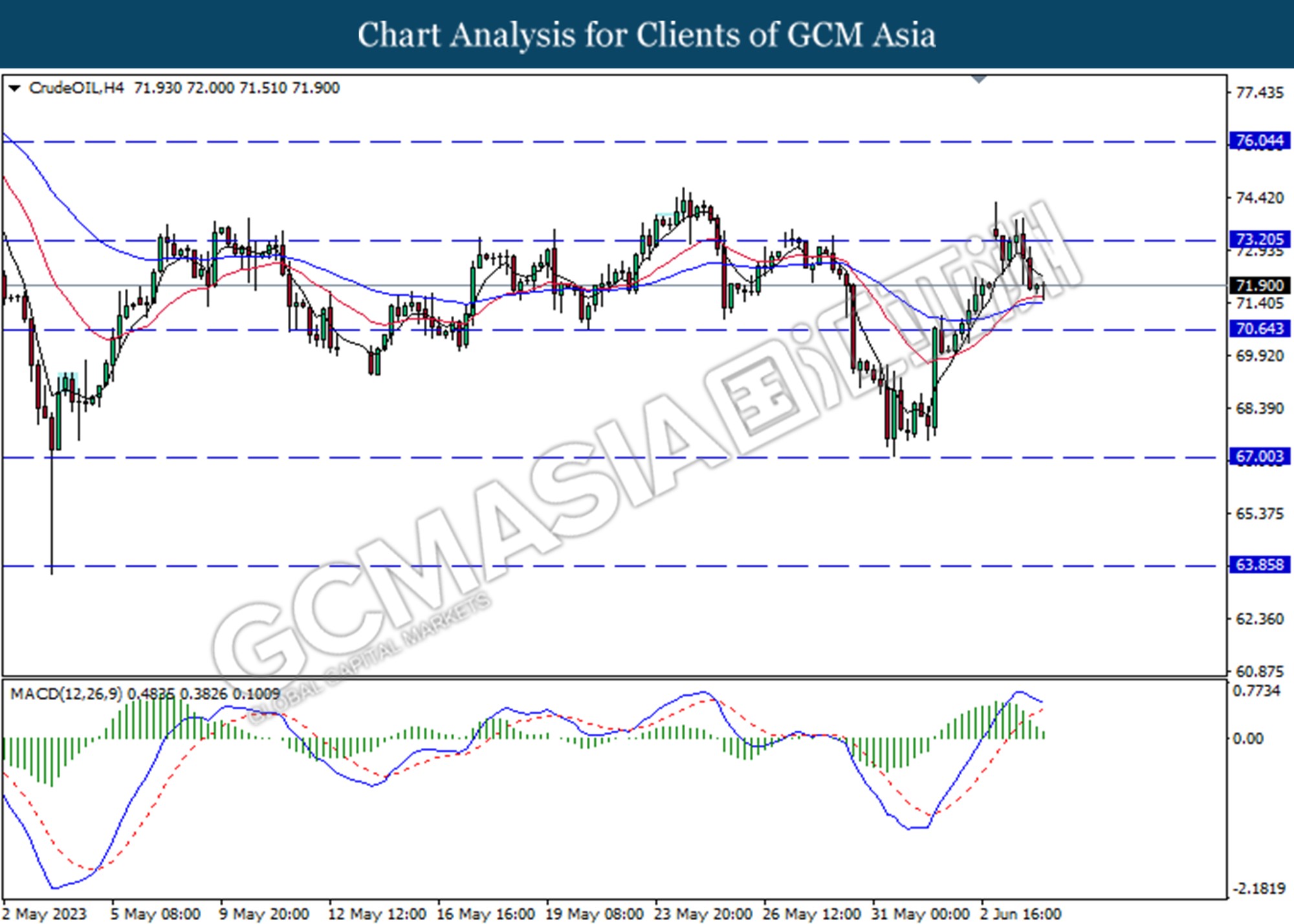
Task: Click the 69.920 price scale value
Action: coord(1259,356)
